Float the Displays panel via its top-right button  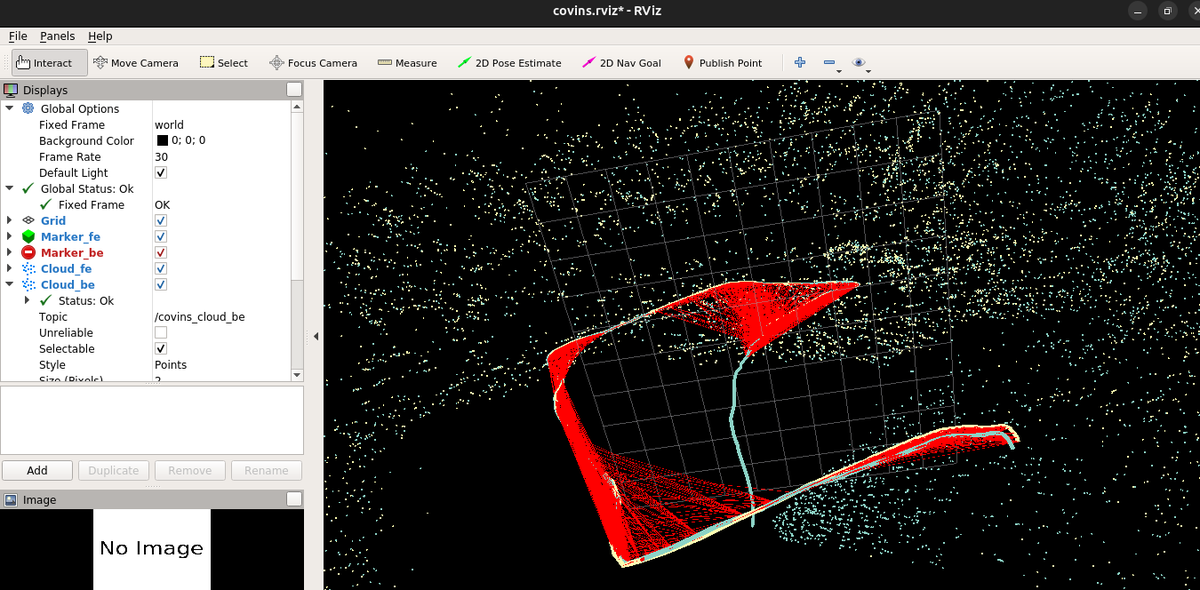pyautogui.click(x=294, y=90)
